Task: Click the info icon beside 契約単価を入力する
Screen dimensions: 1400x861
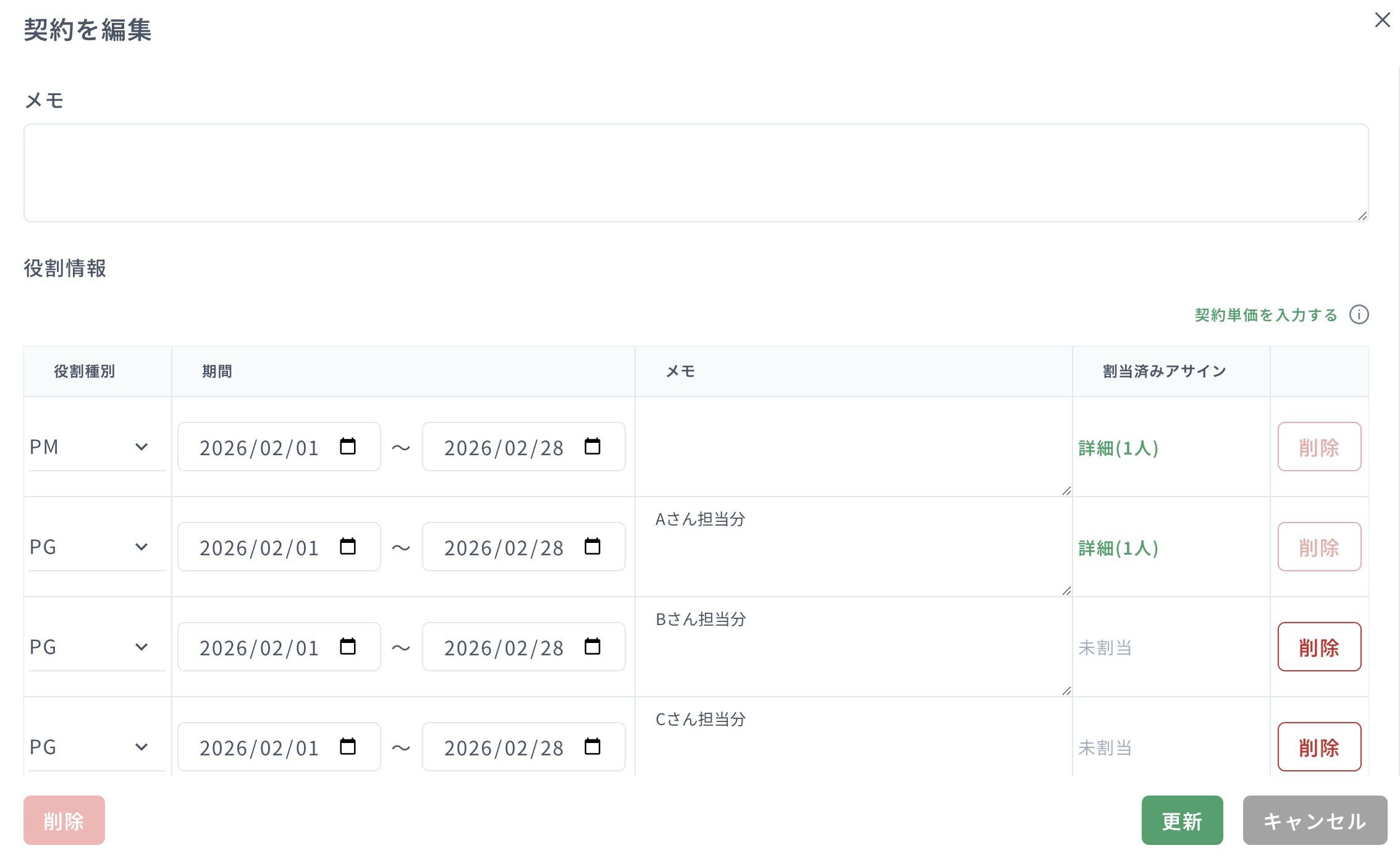Action: point(1359,315)
